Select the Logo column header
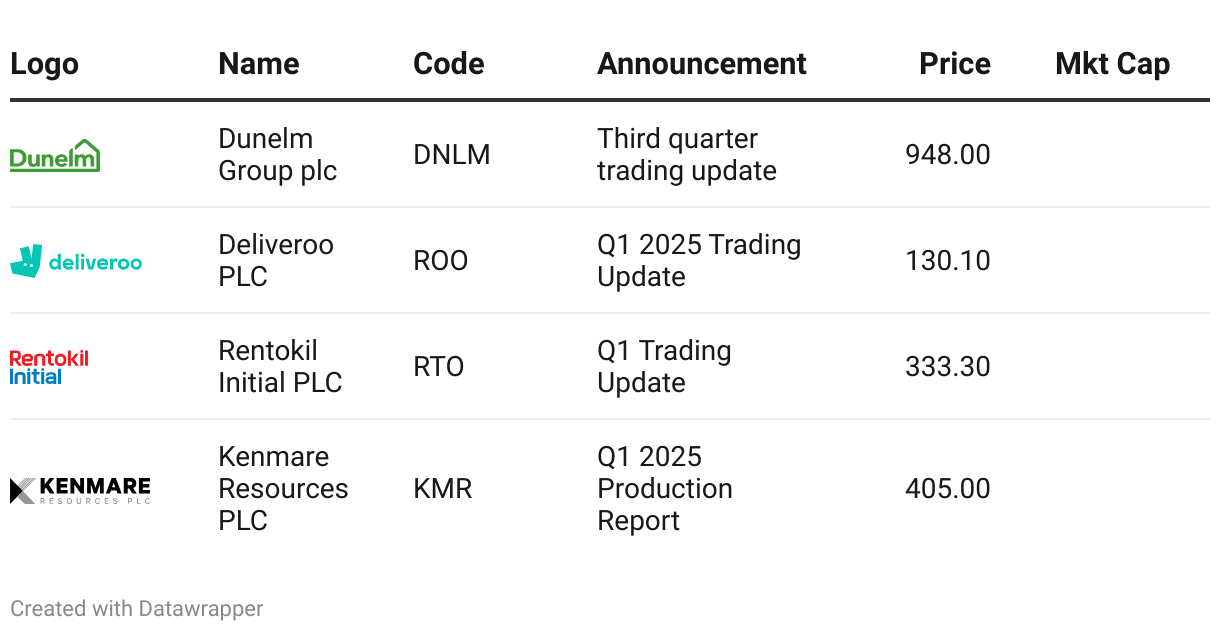1220x632 pixels. click(x=45, y=64)
